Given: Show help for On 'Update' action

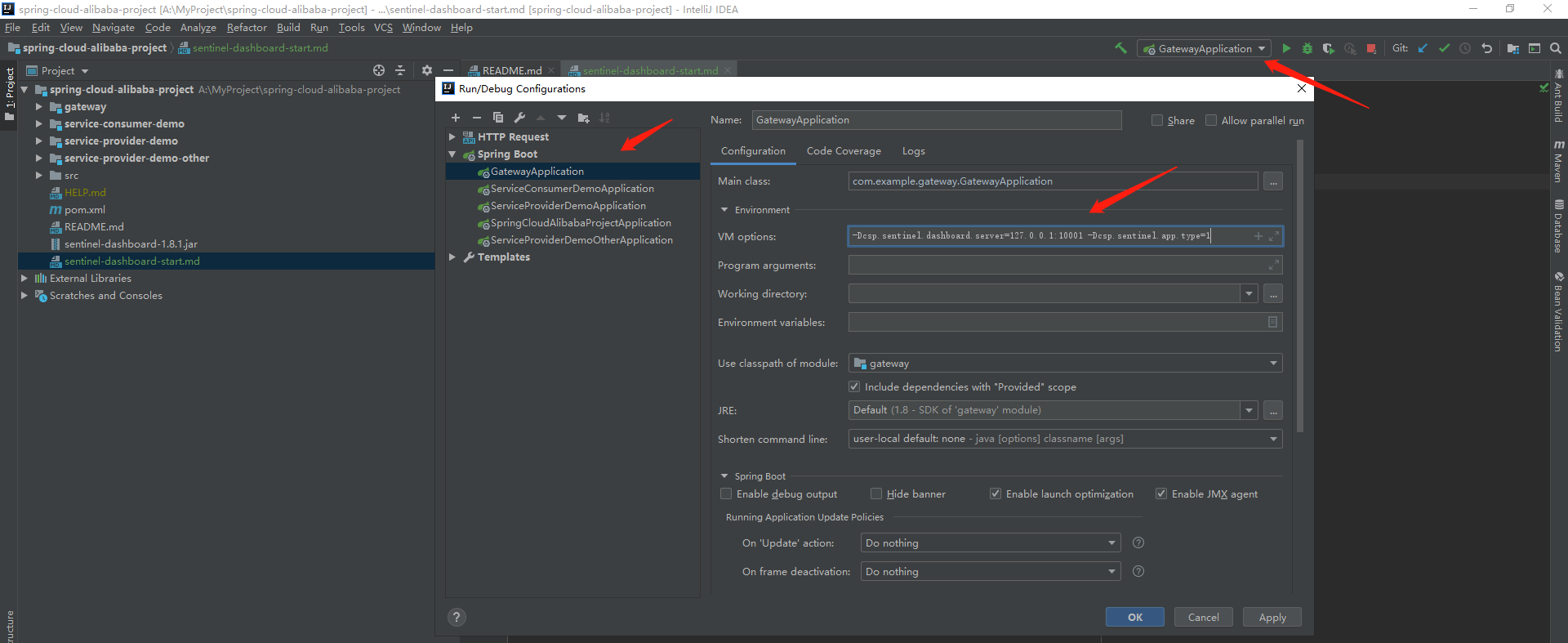Looking at the screenshot, I should pos(1138,543).
